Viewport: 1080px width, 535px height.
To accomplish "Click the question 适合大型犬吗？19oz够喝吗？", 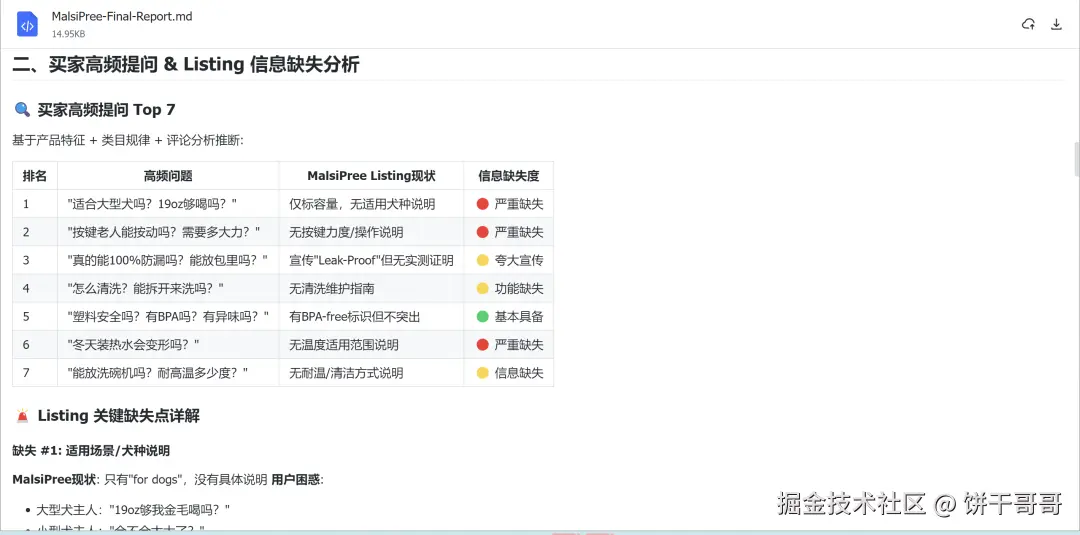I will pyautogui.click(x=152, y=204).
